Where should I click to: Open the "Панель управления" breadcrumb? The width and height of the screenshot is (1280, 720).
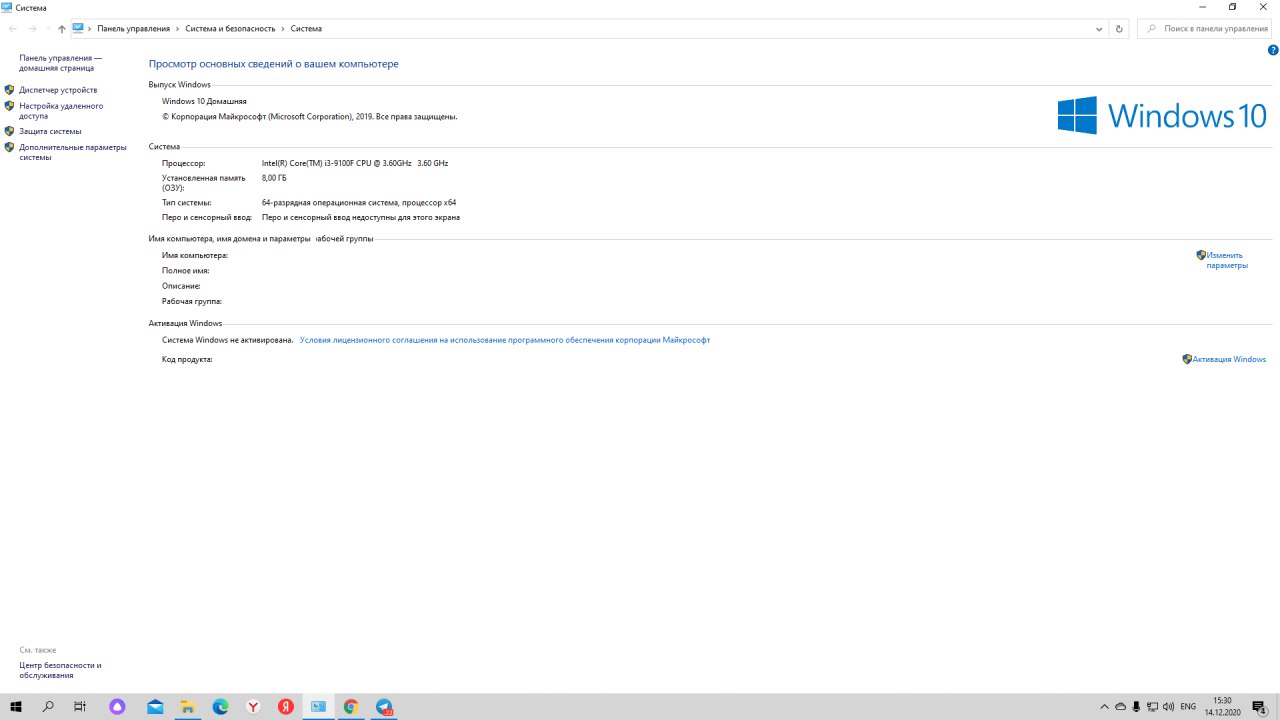[x=133, y=29]
